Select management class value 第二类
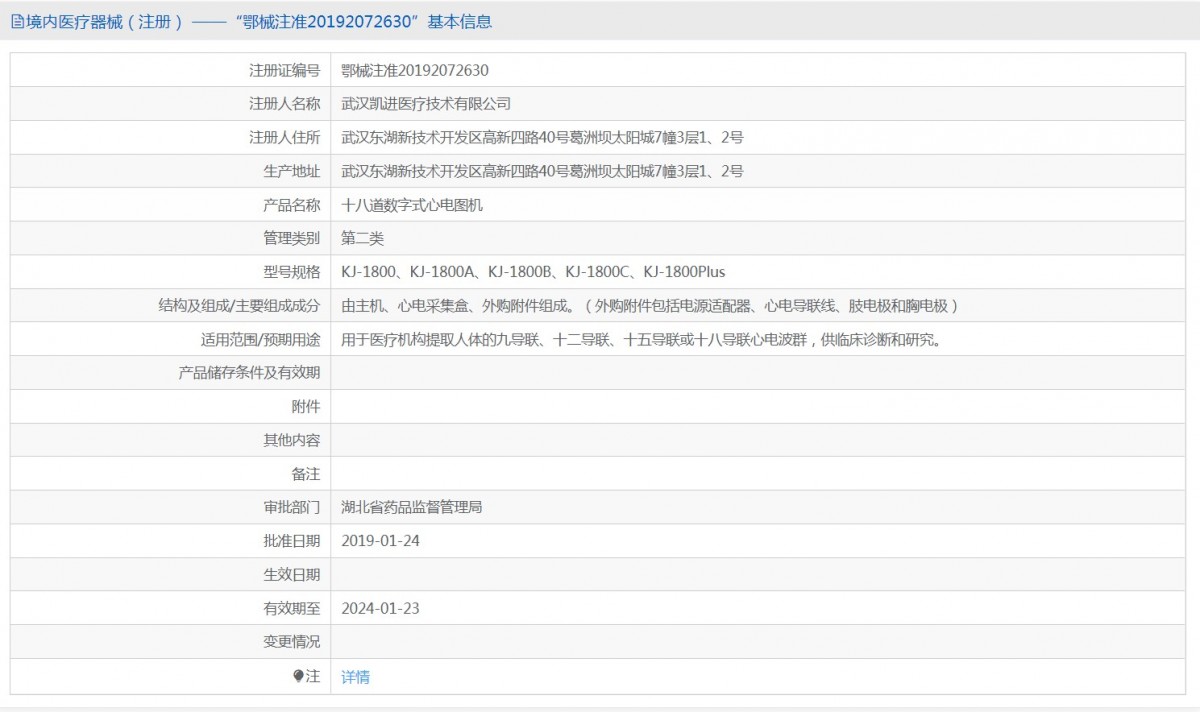This screenshot has height=712, width=1200. [362, 238]
